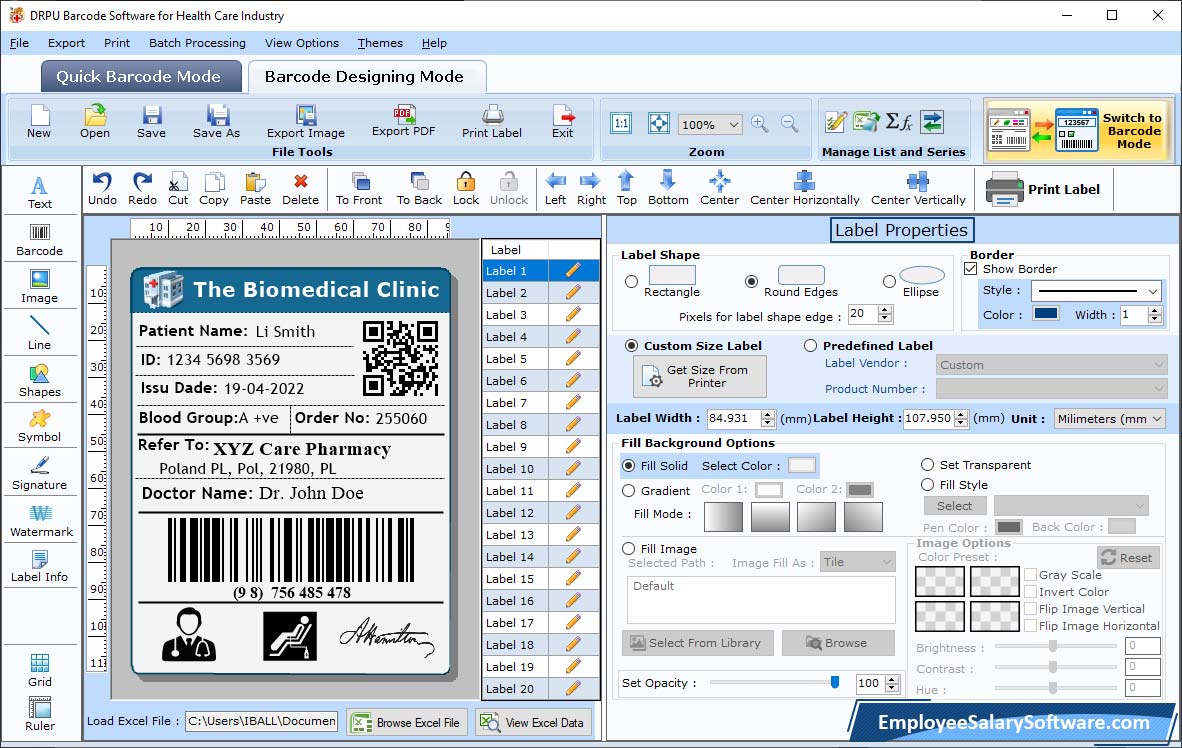The image size is (1182, 748).
Task: Select the Text tool in sidebar
Action: pos(39,192)
